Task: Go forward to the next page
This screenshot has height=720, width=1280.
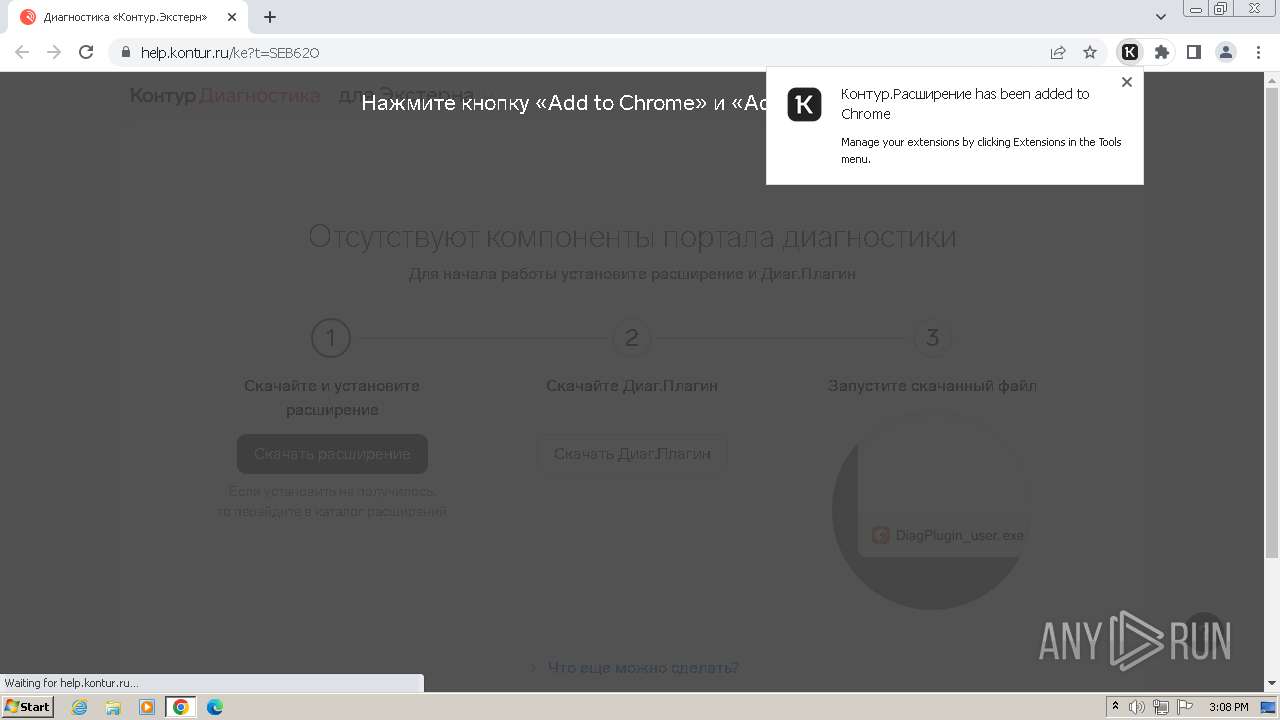Action: (x=54, y=52)
